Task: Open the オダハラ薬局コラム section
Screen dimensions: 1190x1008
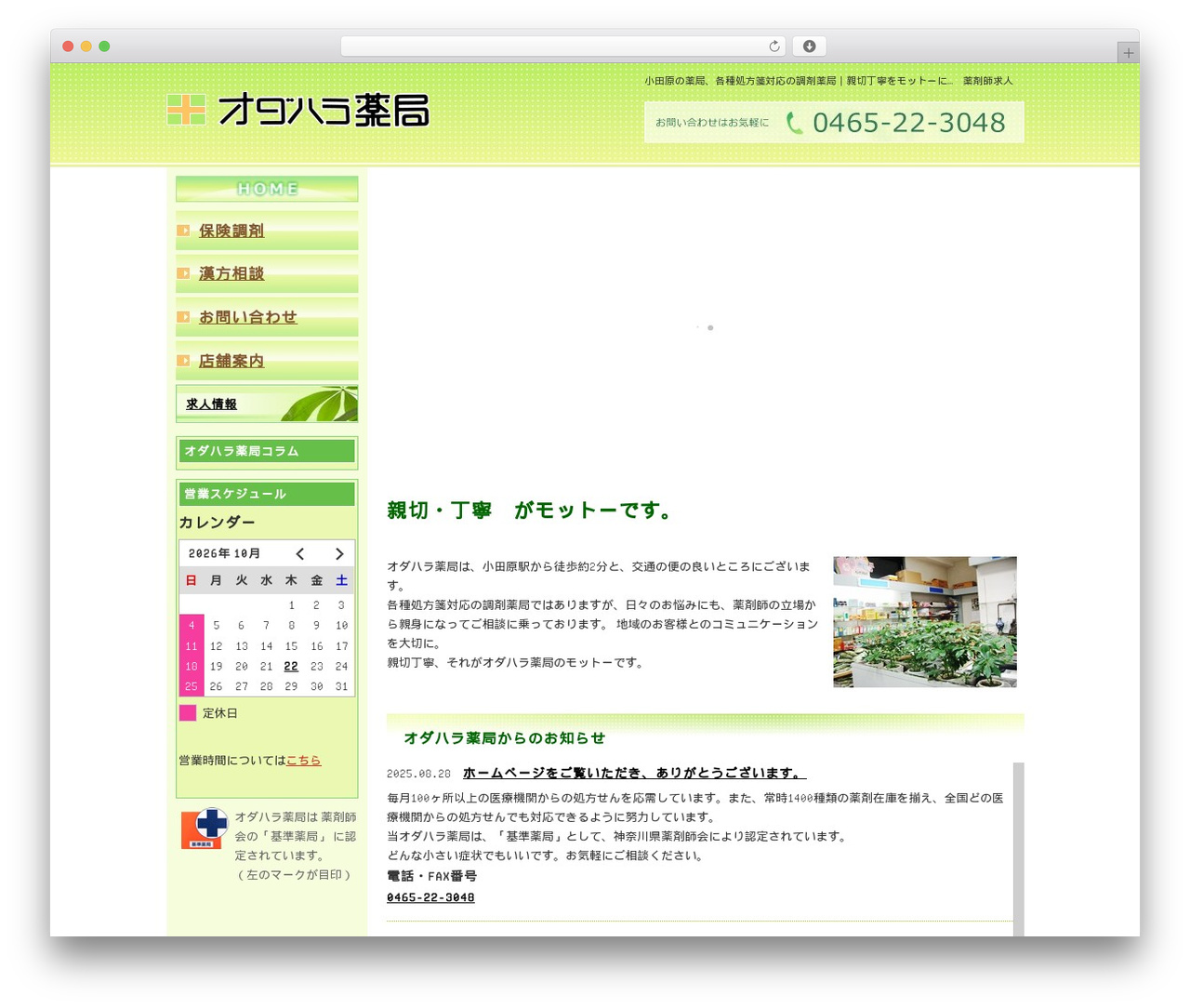Action: coord(267,451)
